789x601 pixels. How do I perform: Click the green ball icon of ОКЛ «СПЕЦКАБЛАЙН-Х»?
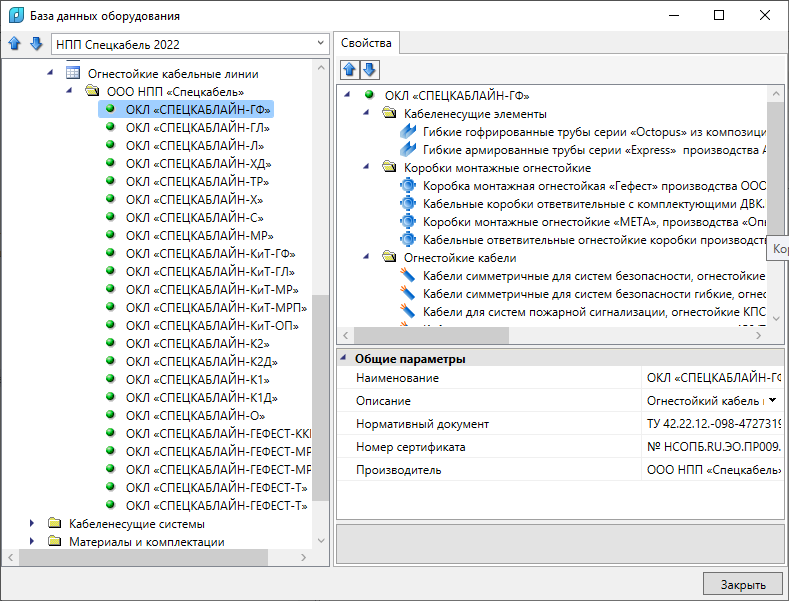[x=111, y=199]
